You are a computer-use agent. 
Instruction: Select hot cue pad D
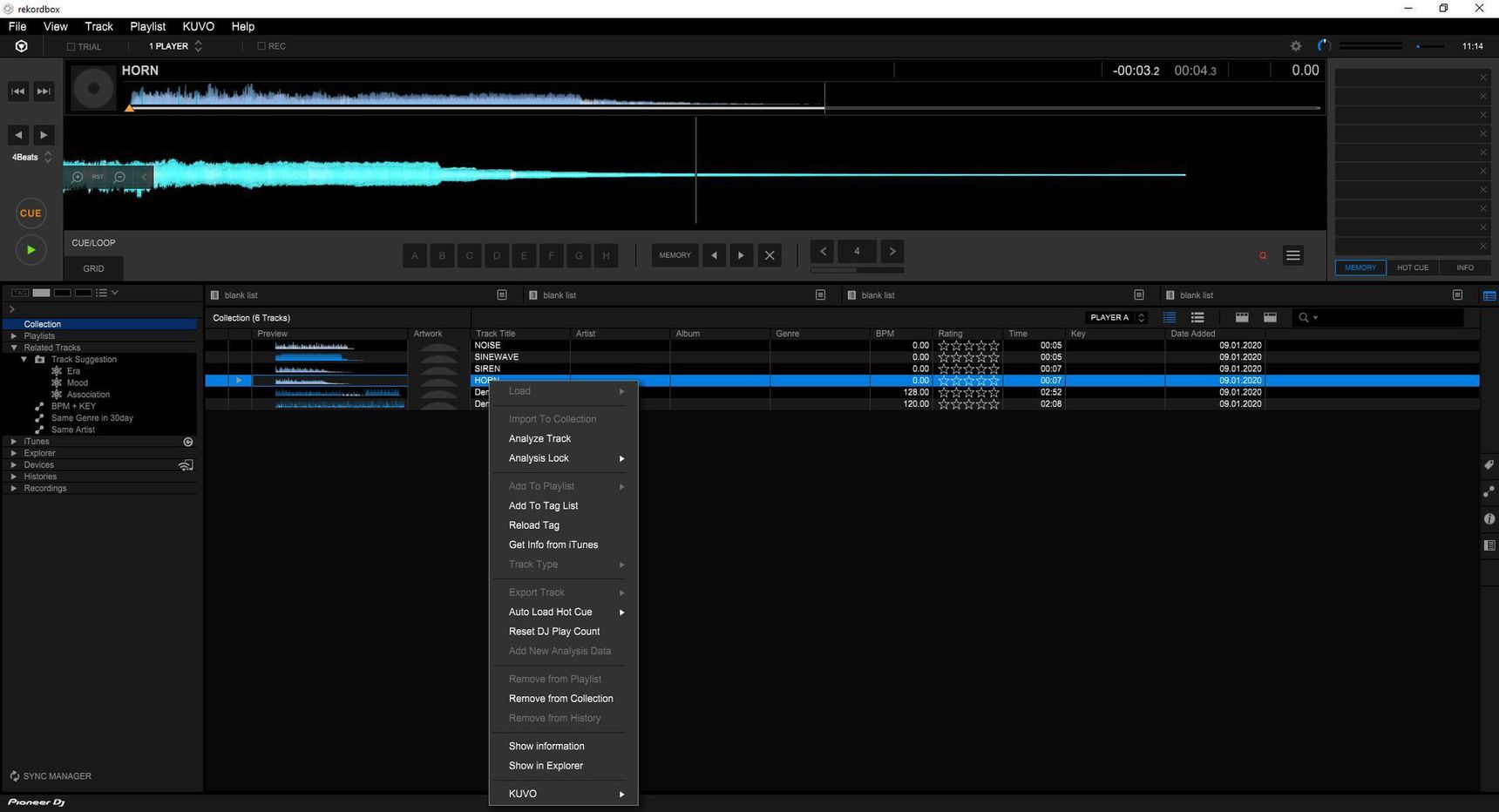point(497,255)
